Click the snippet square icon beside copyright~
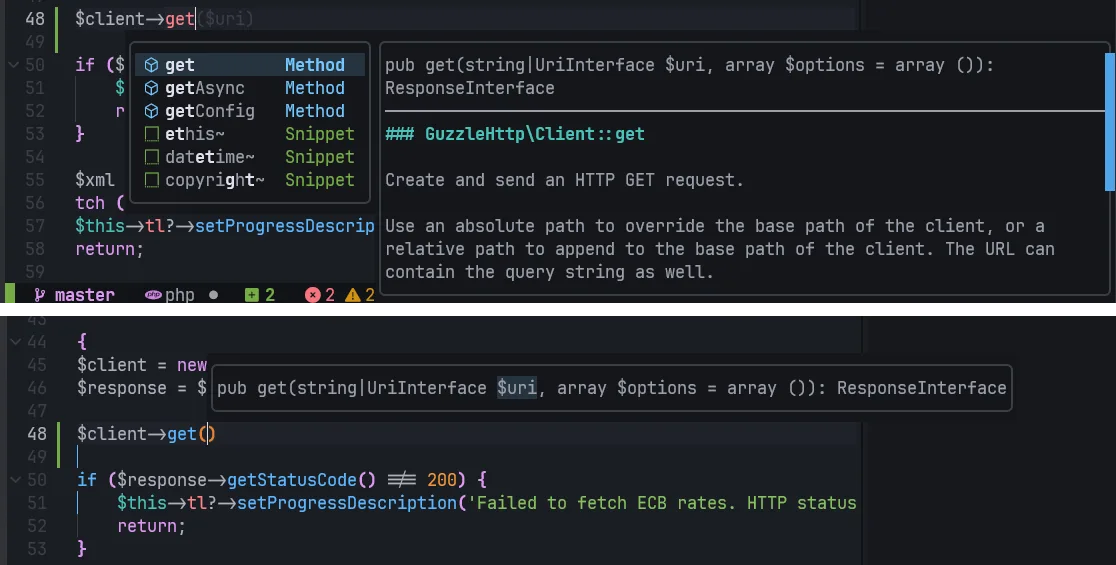 click(x=152, y=180)
